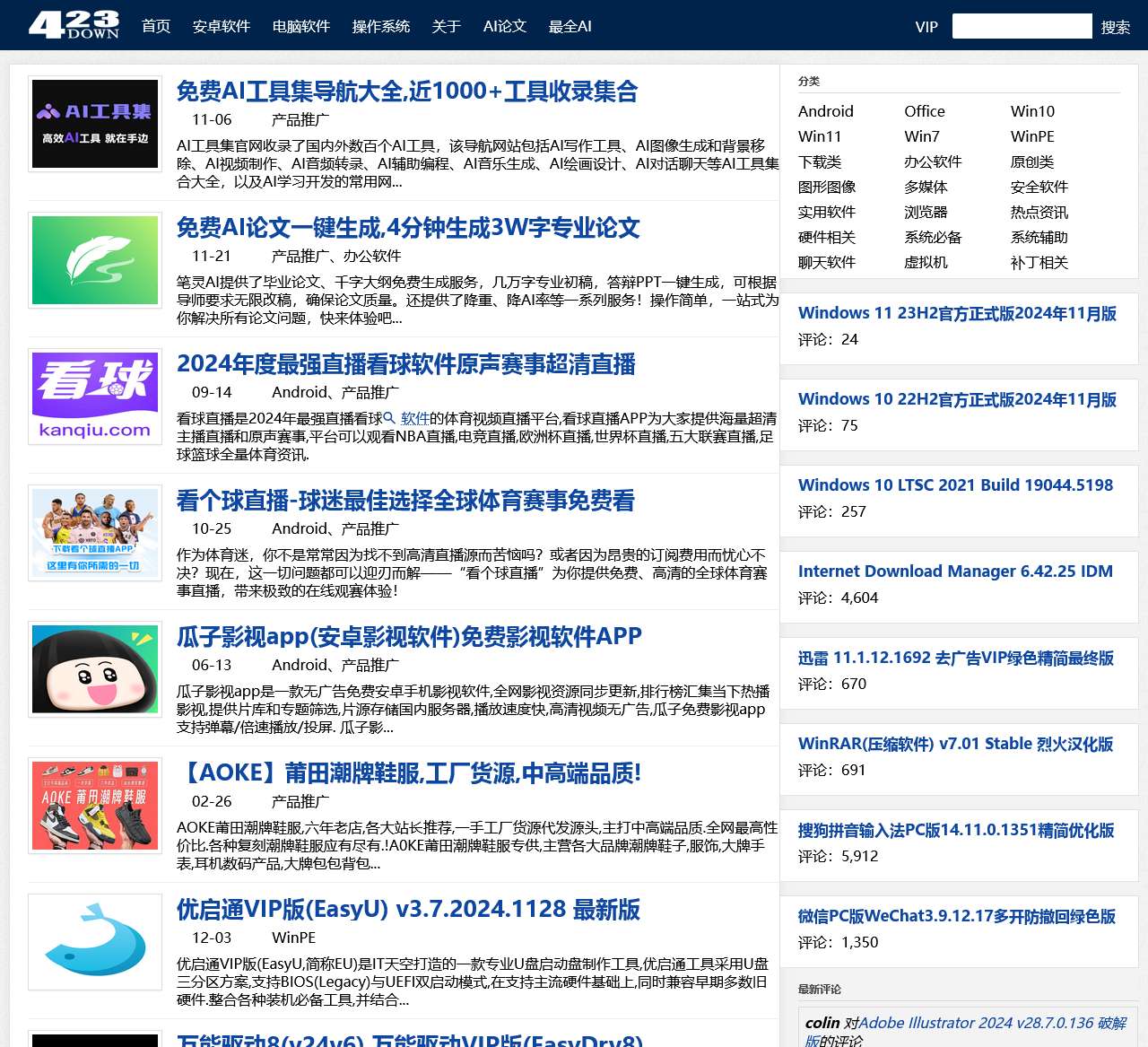Select the Win7 category
Image resolution: width=1148 pixels, height=1047 pixels.
[922, 136]
